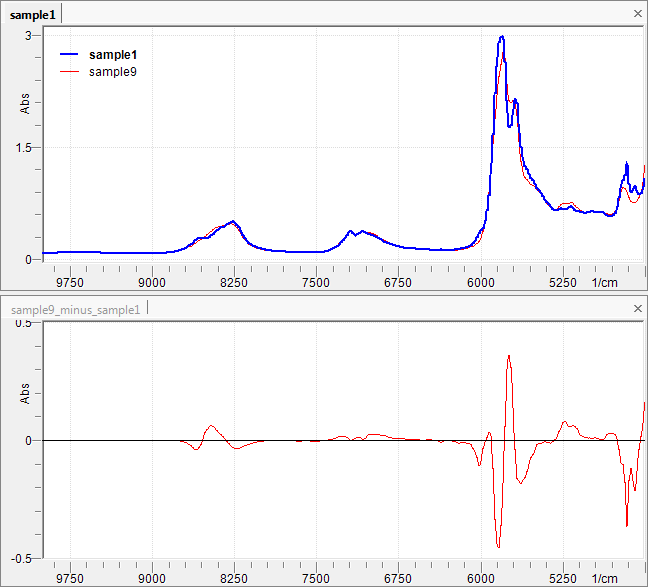Click the Abs y-axis label in top plot
Viewport: 648px width, 587px height.
(25, 104)
